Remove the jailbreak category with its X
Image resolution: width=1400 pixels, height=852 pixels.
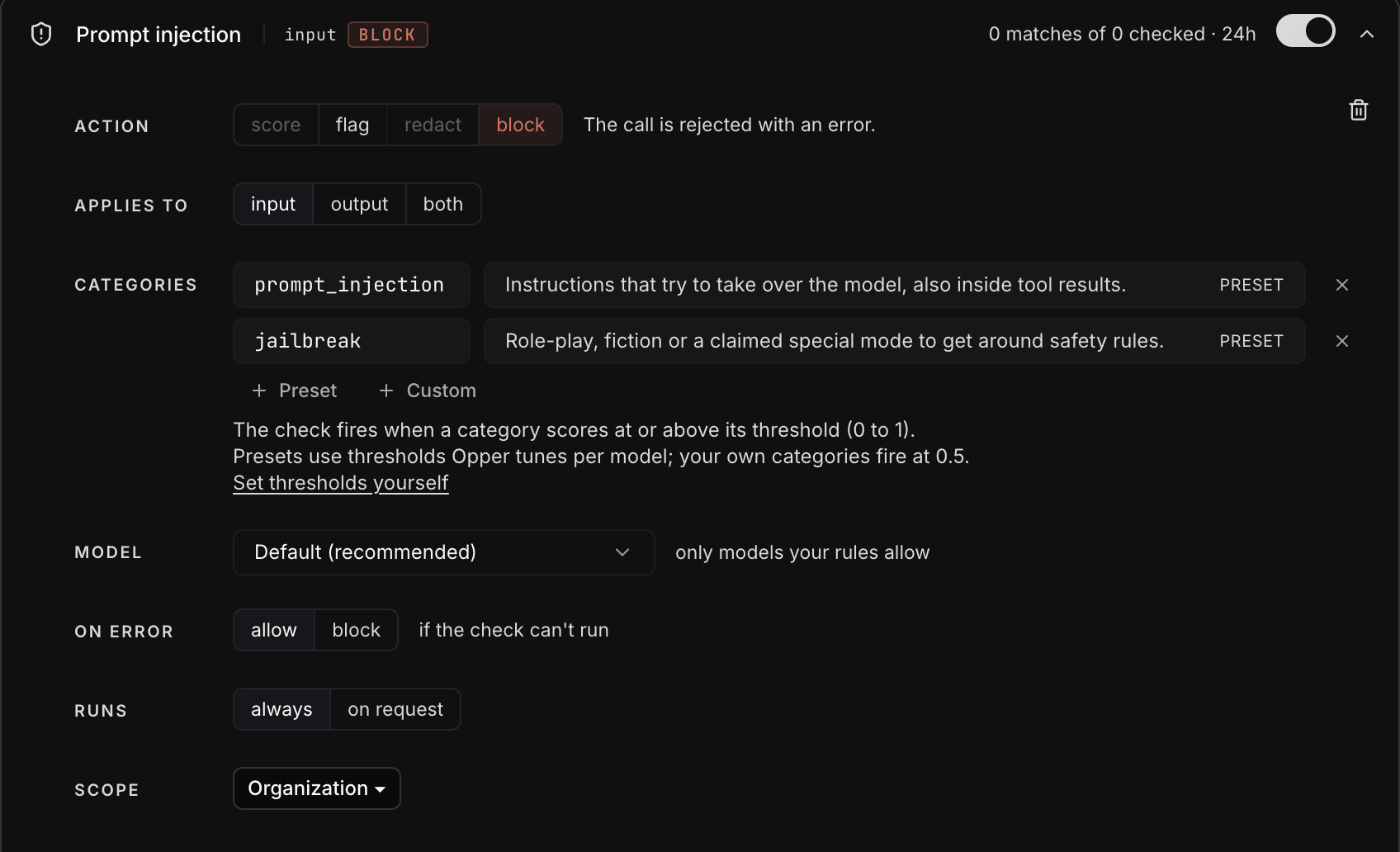tap(1342, 341)
